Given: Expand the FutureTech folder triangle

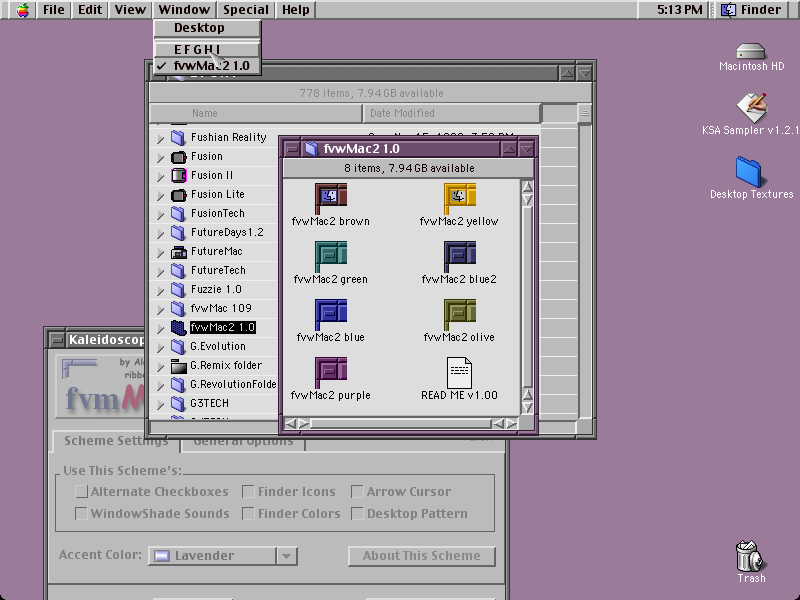Looking at the screenshot, I should point(160,271).
